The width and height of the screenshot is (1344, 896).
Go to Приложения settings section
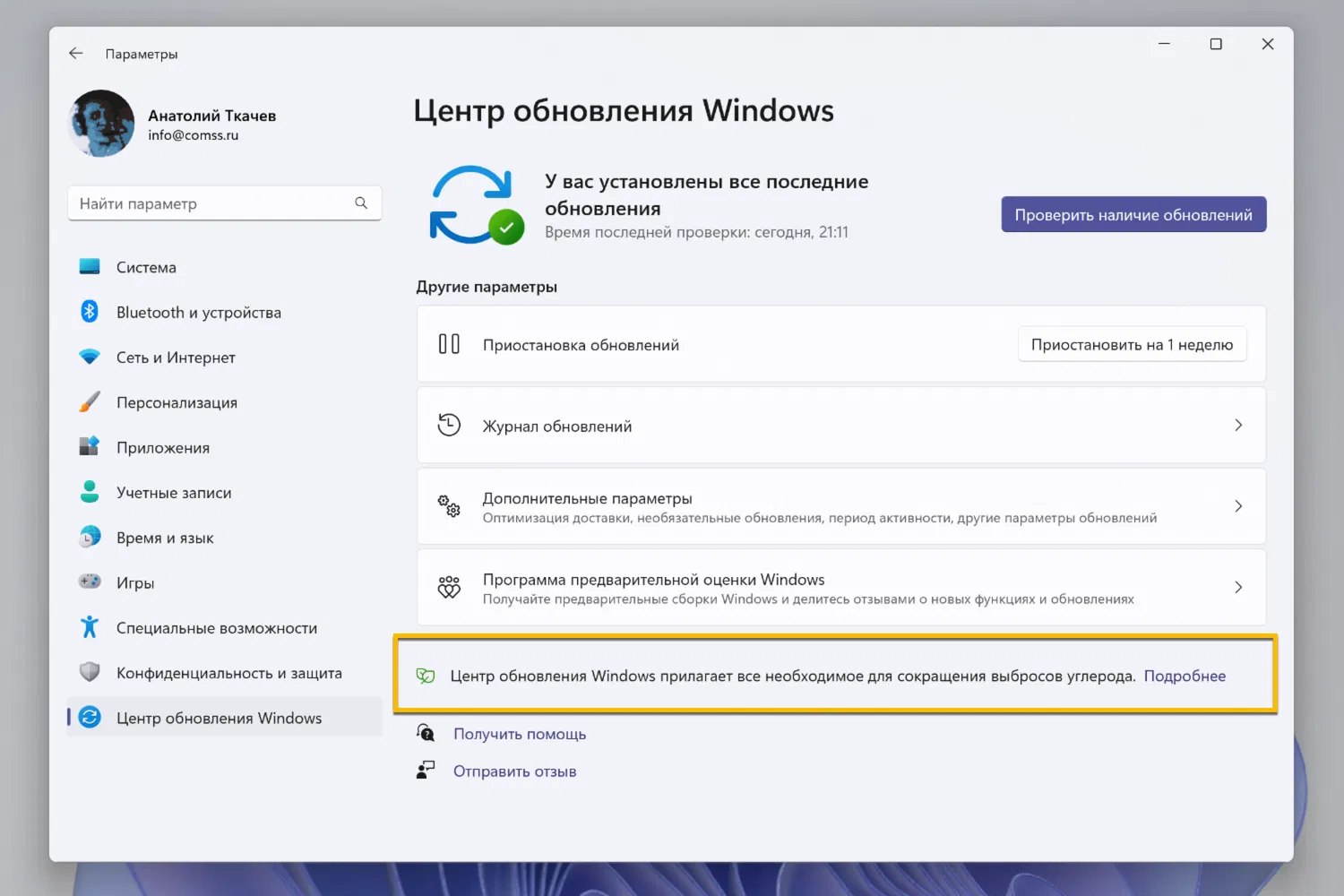tap(162, 447)
